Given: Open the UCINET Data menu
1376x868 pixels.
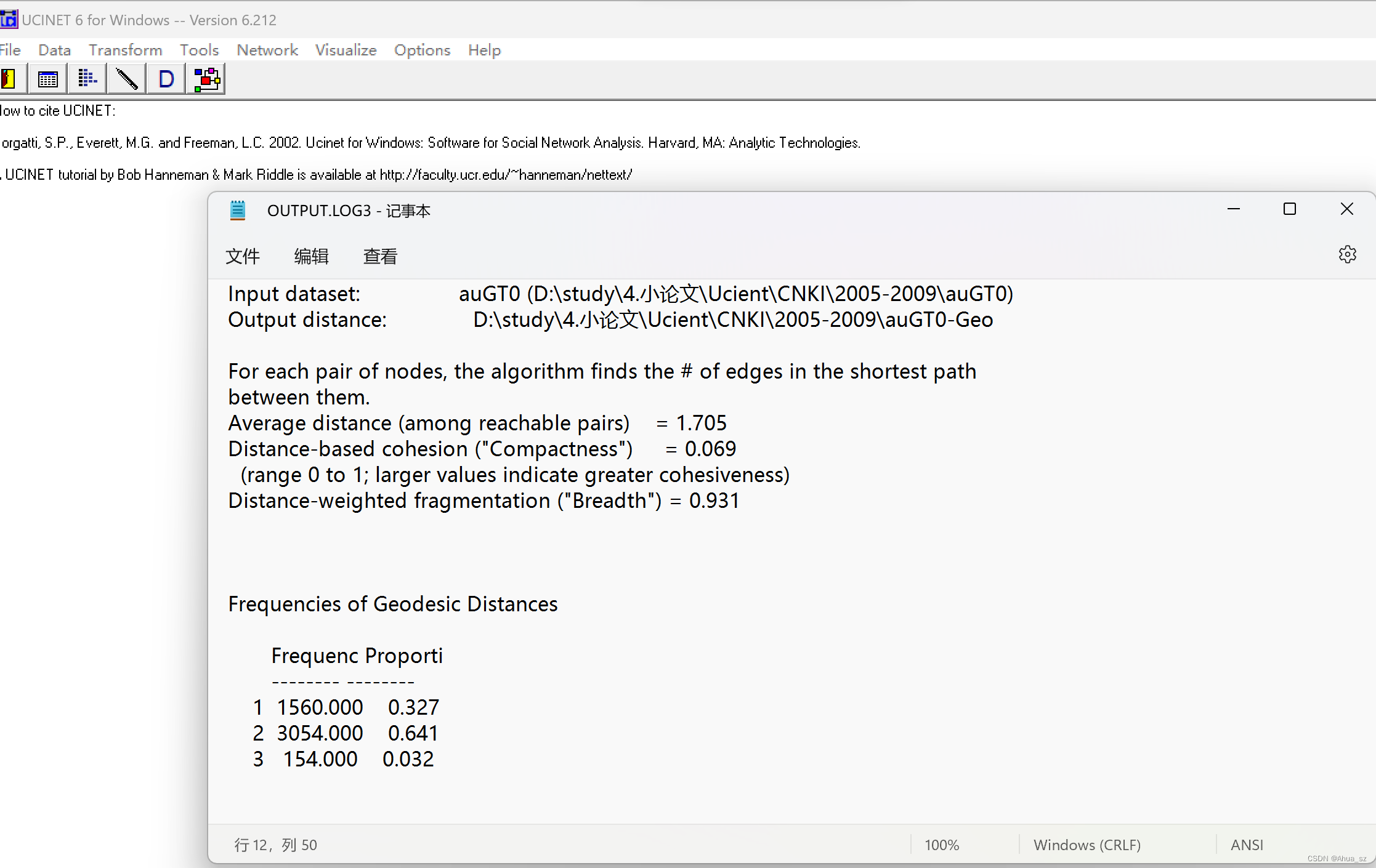Looking at the screenshot, I should [54, 50].
